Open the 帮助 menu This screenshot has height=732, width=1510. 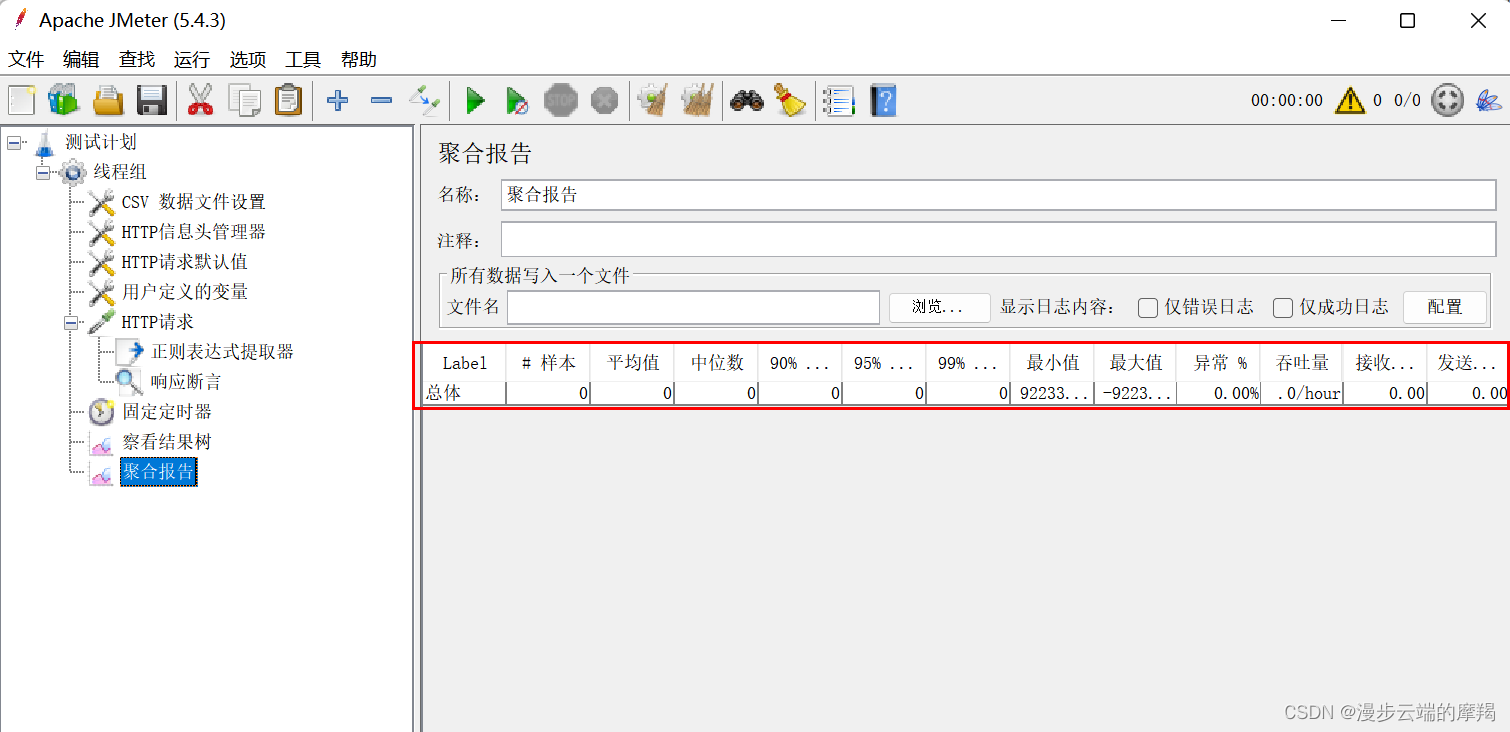359,60
